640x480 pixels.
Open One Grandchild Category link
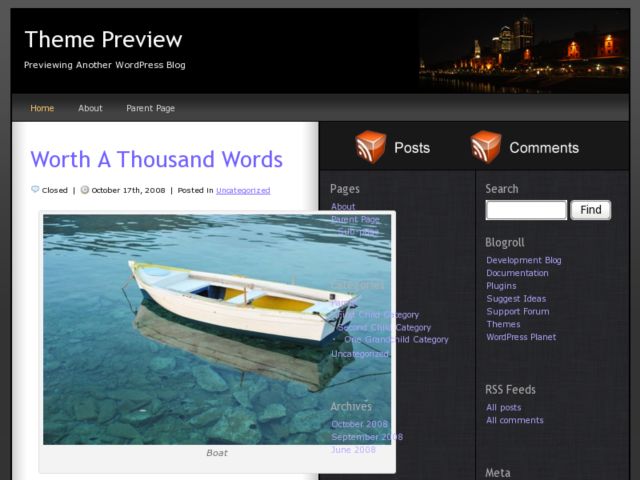396,340
